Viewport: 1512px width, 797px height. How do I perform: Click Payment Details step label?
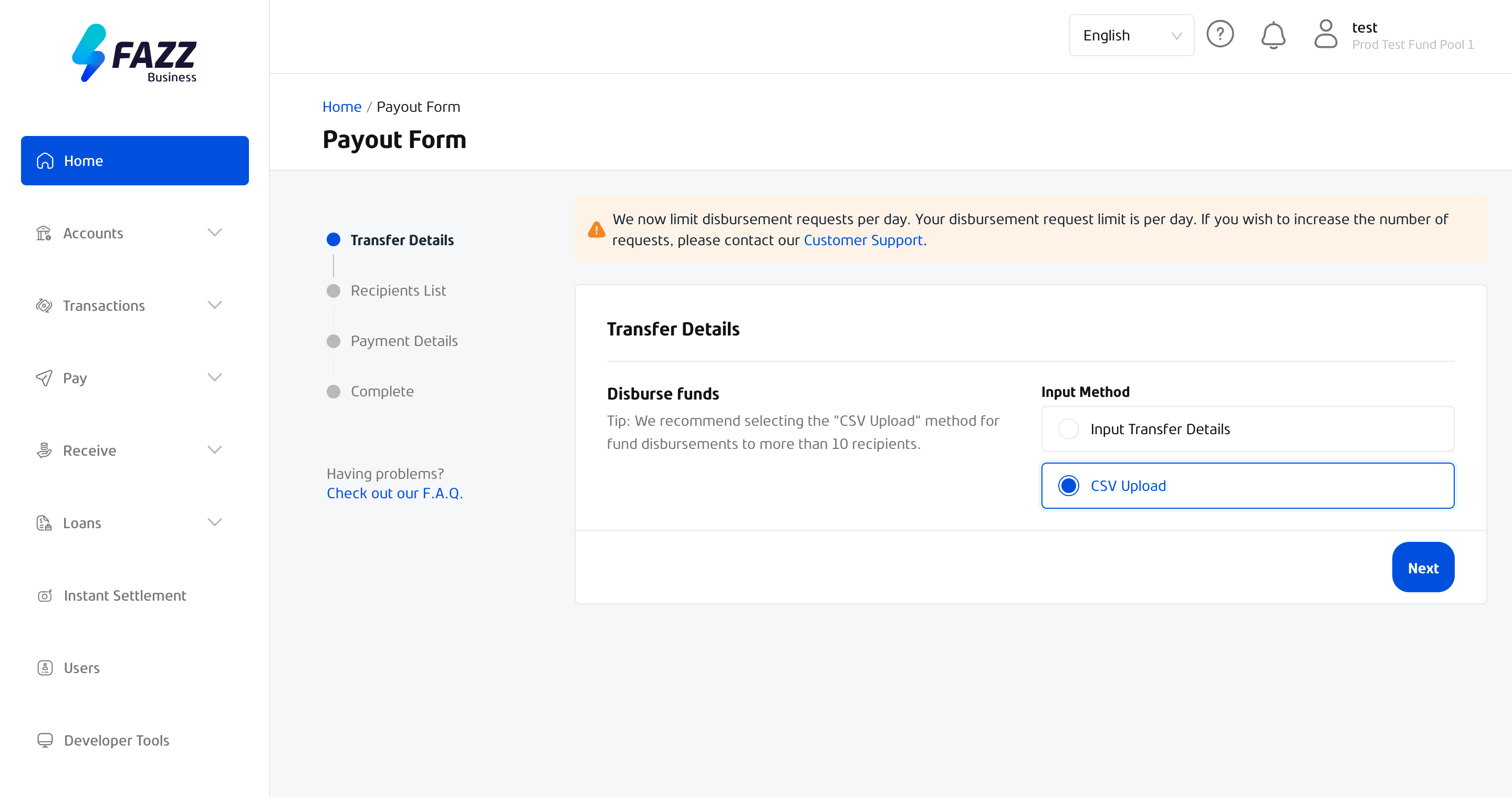(404, 341)
